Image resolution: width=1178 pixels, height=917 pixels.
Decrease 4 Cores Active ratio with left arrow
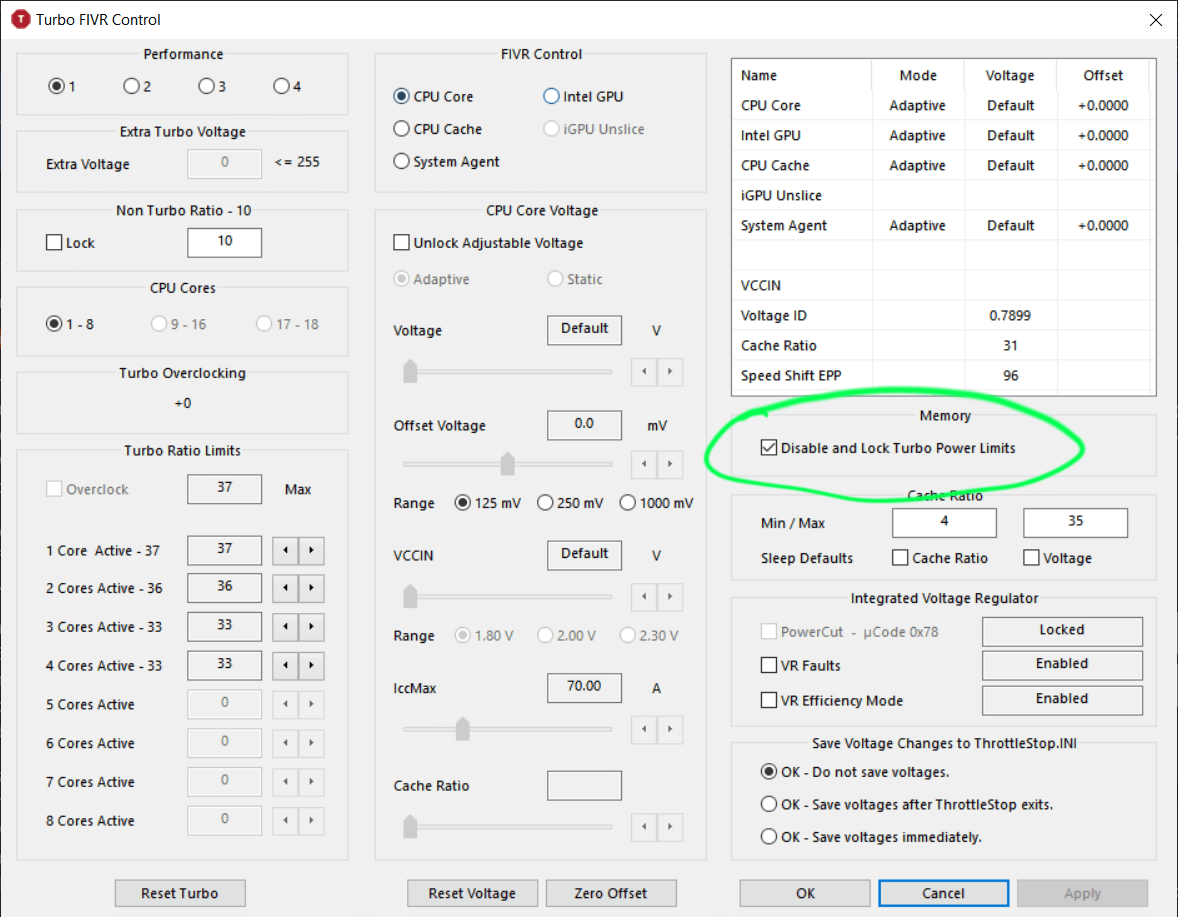285,665
